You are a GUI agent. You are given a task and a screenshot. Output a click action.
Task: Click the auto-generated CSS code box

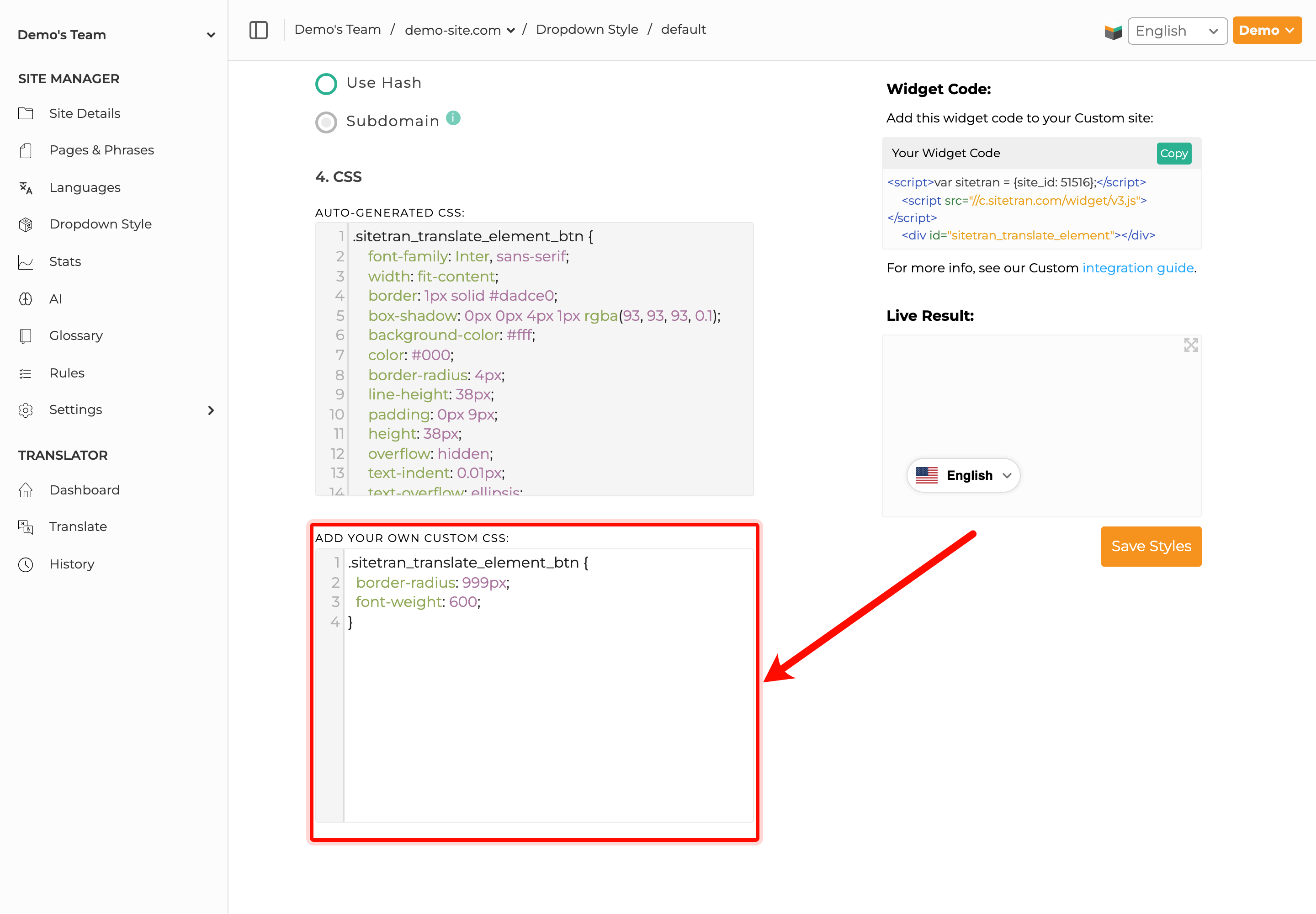(534, 359)
